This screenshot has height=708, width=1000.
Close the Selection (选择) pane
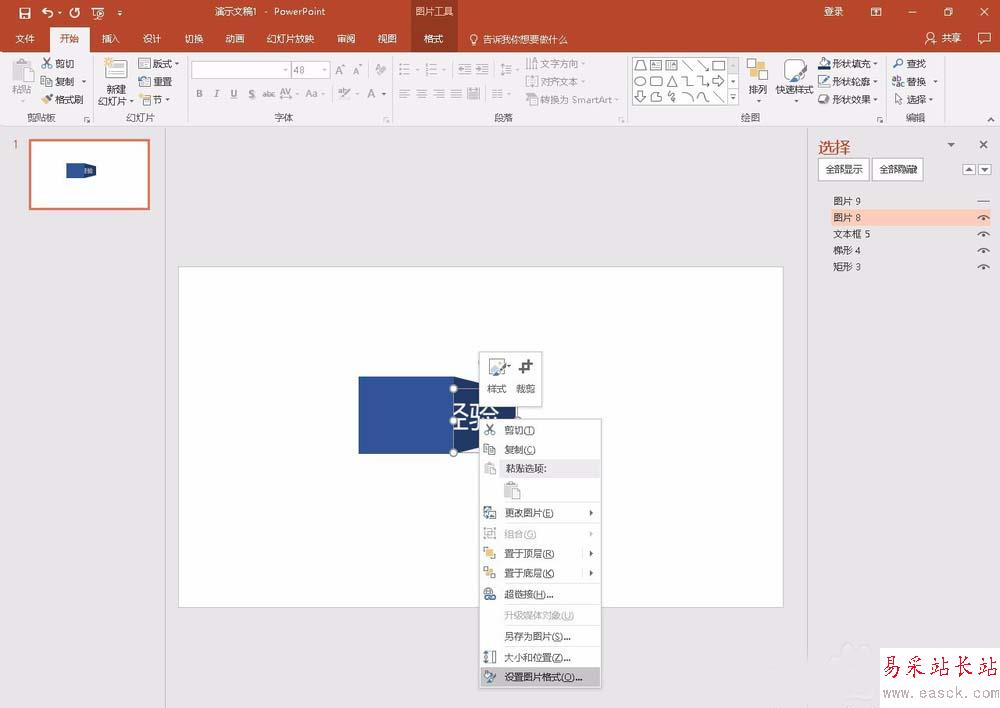point(983,145)
